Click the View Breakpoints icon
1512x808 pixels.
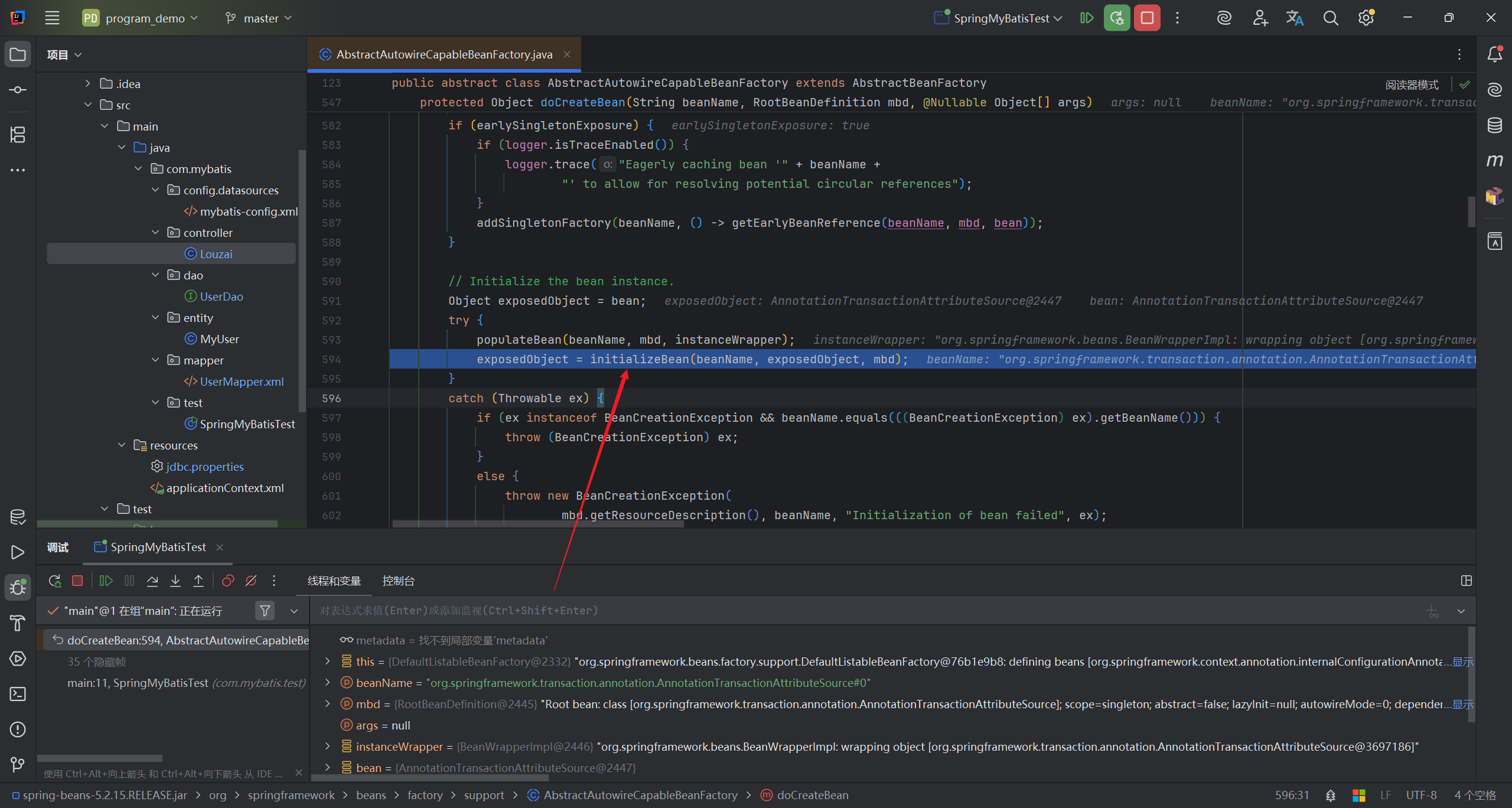228,581
